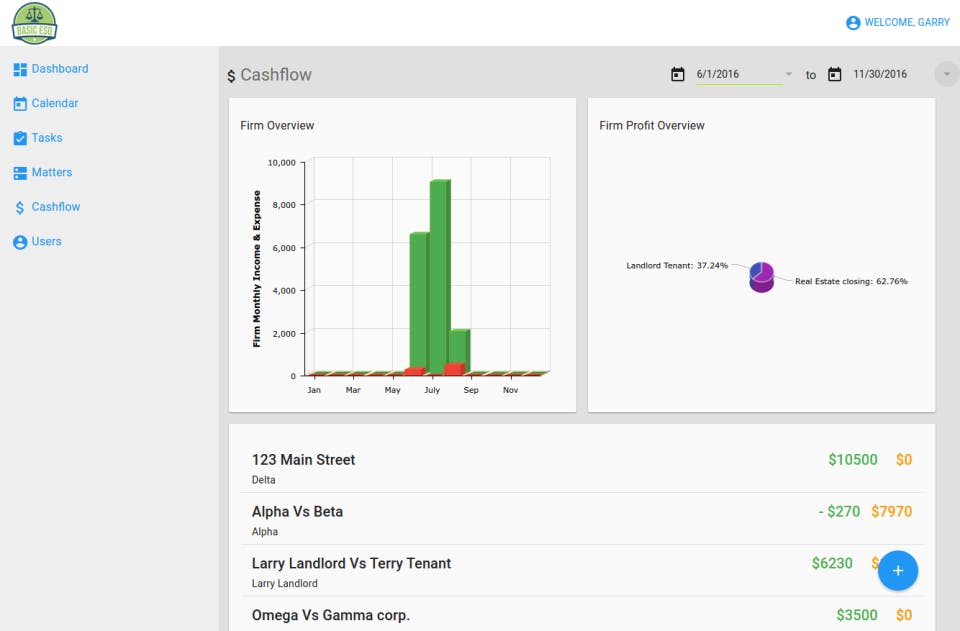
Task: Click the start date calendar icon
Action: (677, 74)
